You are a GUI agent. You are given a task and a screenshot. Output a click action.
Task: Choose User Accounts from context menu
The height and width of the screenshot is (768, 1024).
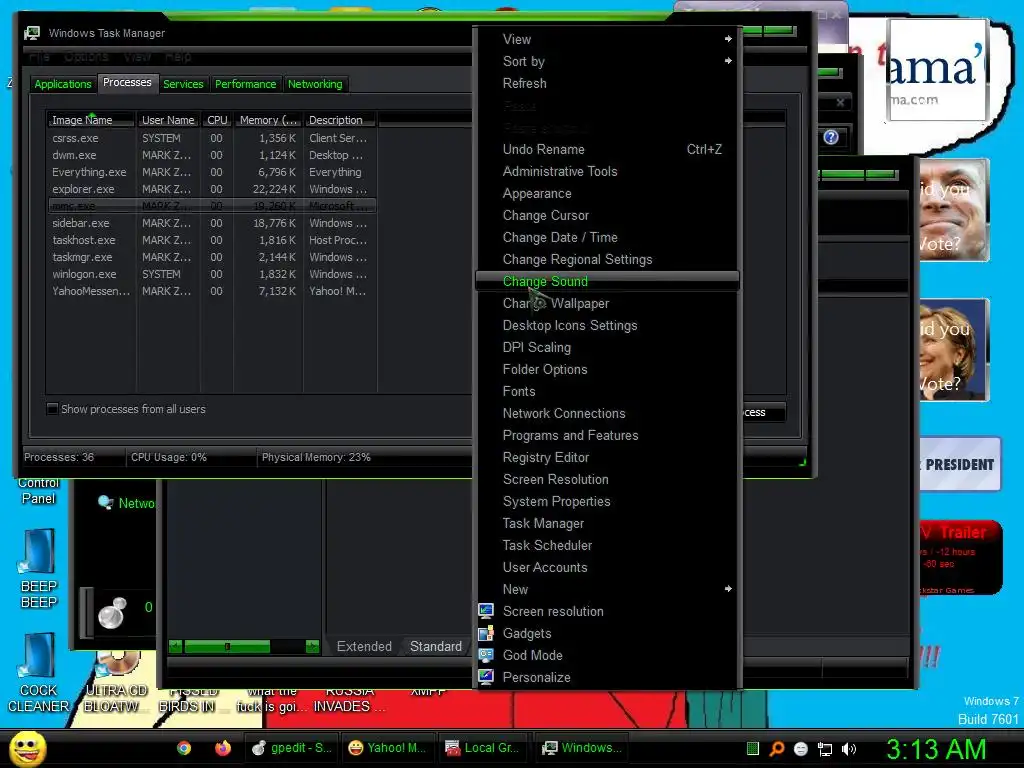(x=607, y=568)
